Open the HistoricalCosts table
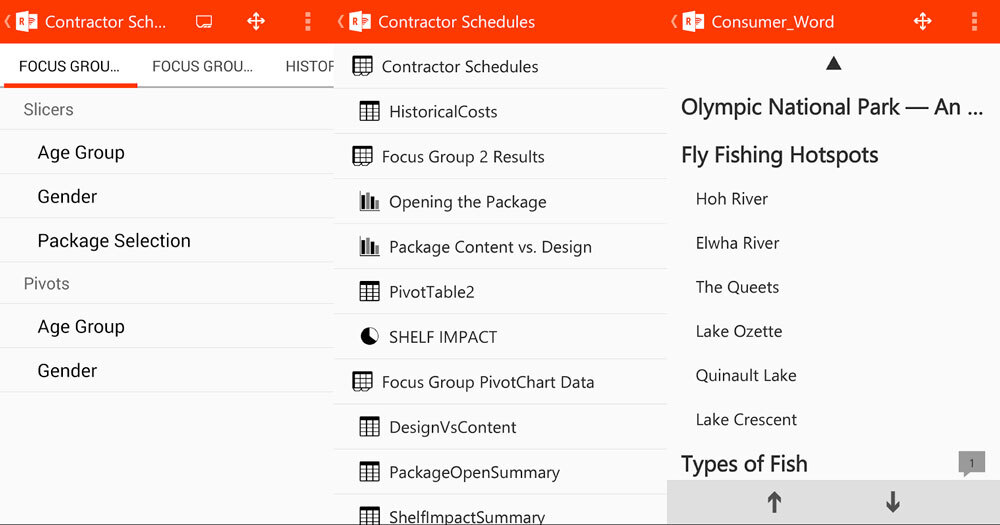The width and height of the screenshot is (1000, 525). [443, 112]
